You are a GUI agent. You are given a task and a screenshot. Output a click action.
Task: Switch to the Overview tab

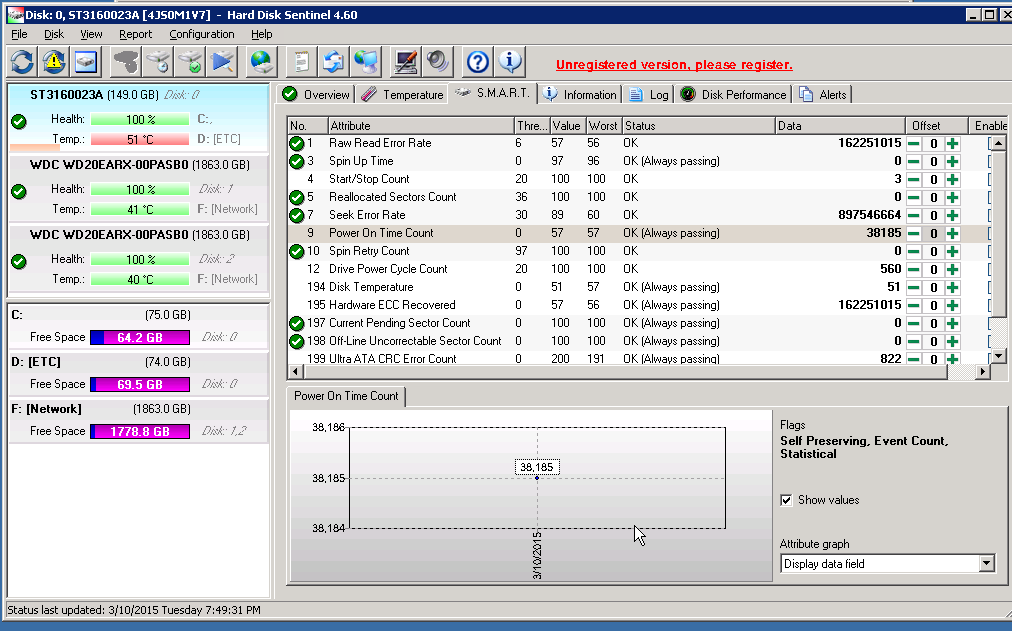tap(316, 95)
